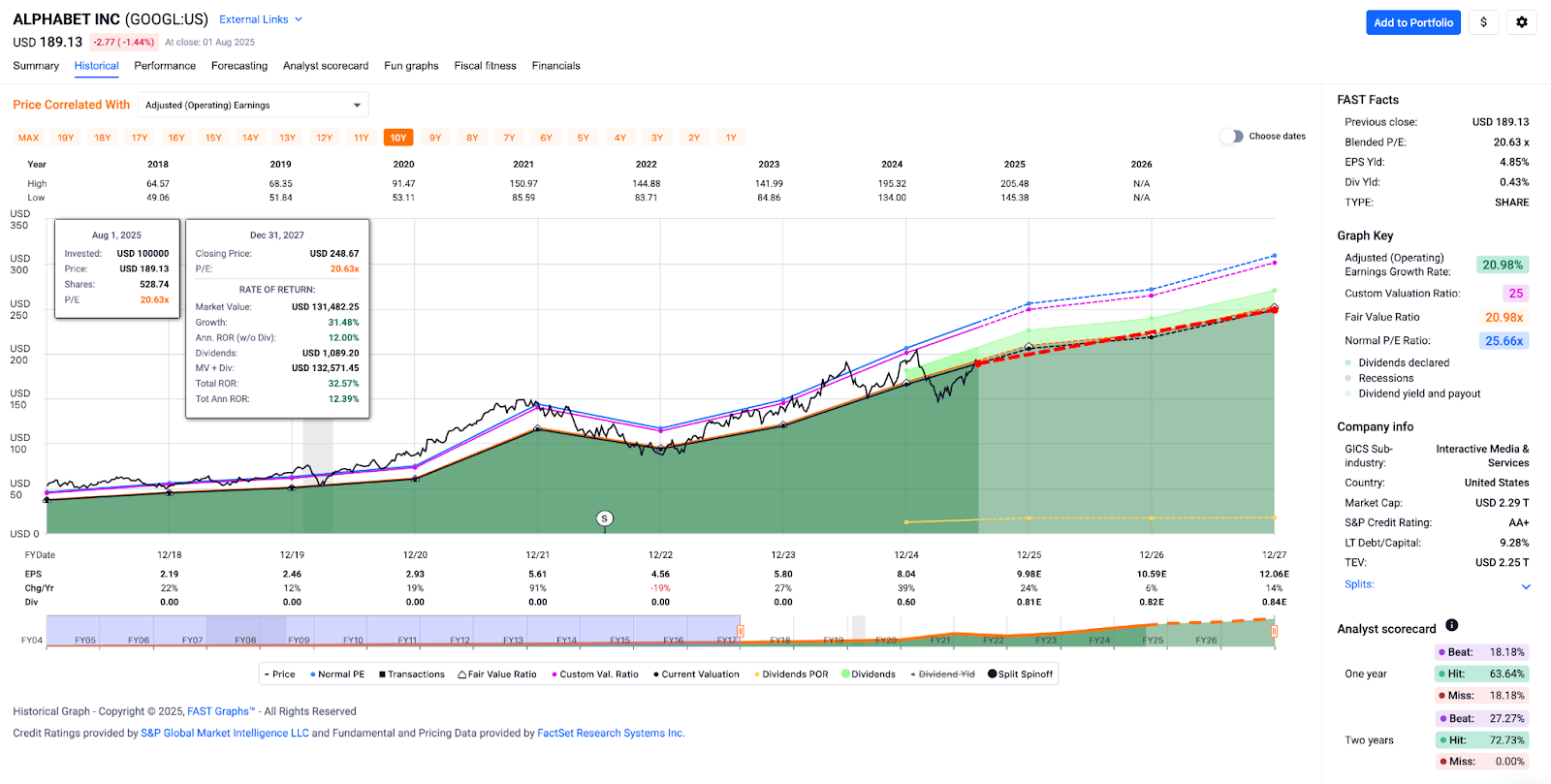Viewport: 1551px width, 784px height.
Task: Toggle the Price legend item
Action: click(x=279, y=674)
